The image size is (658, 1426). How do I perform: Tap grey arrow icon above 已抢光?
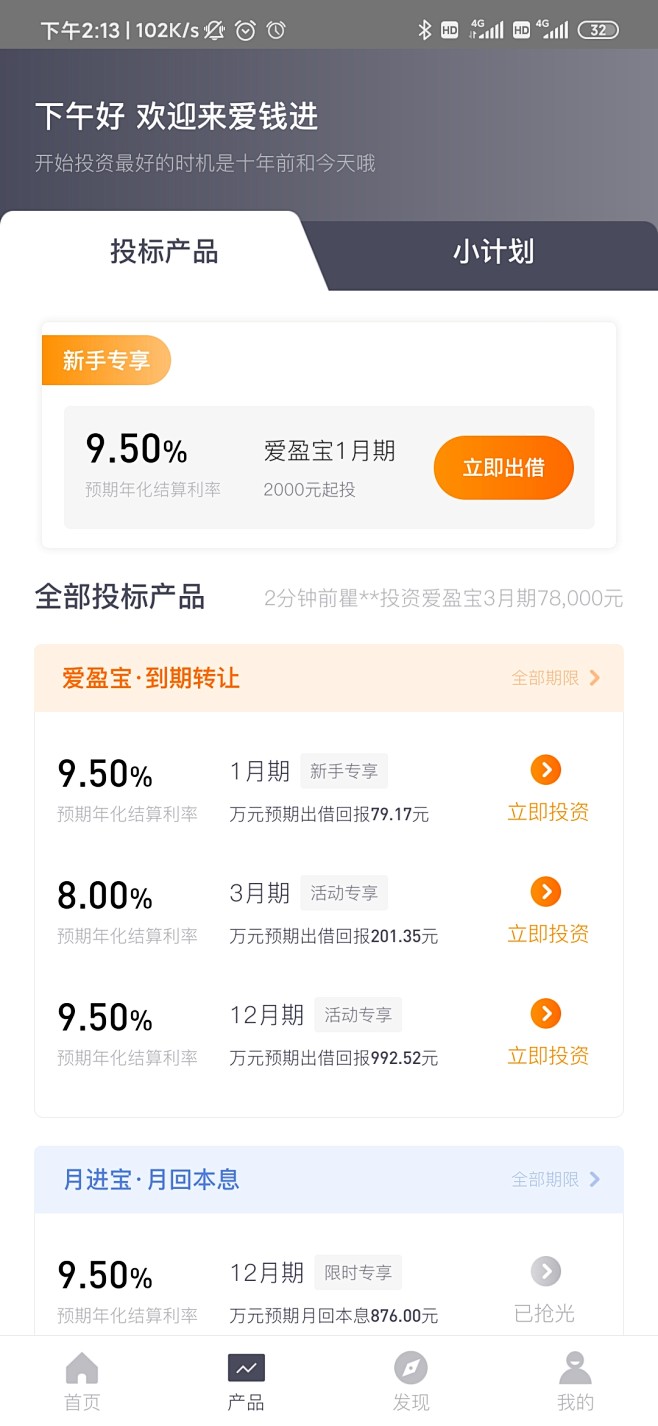(545, 1272)
